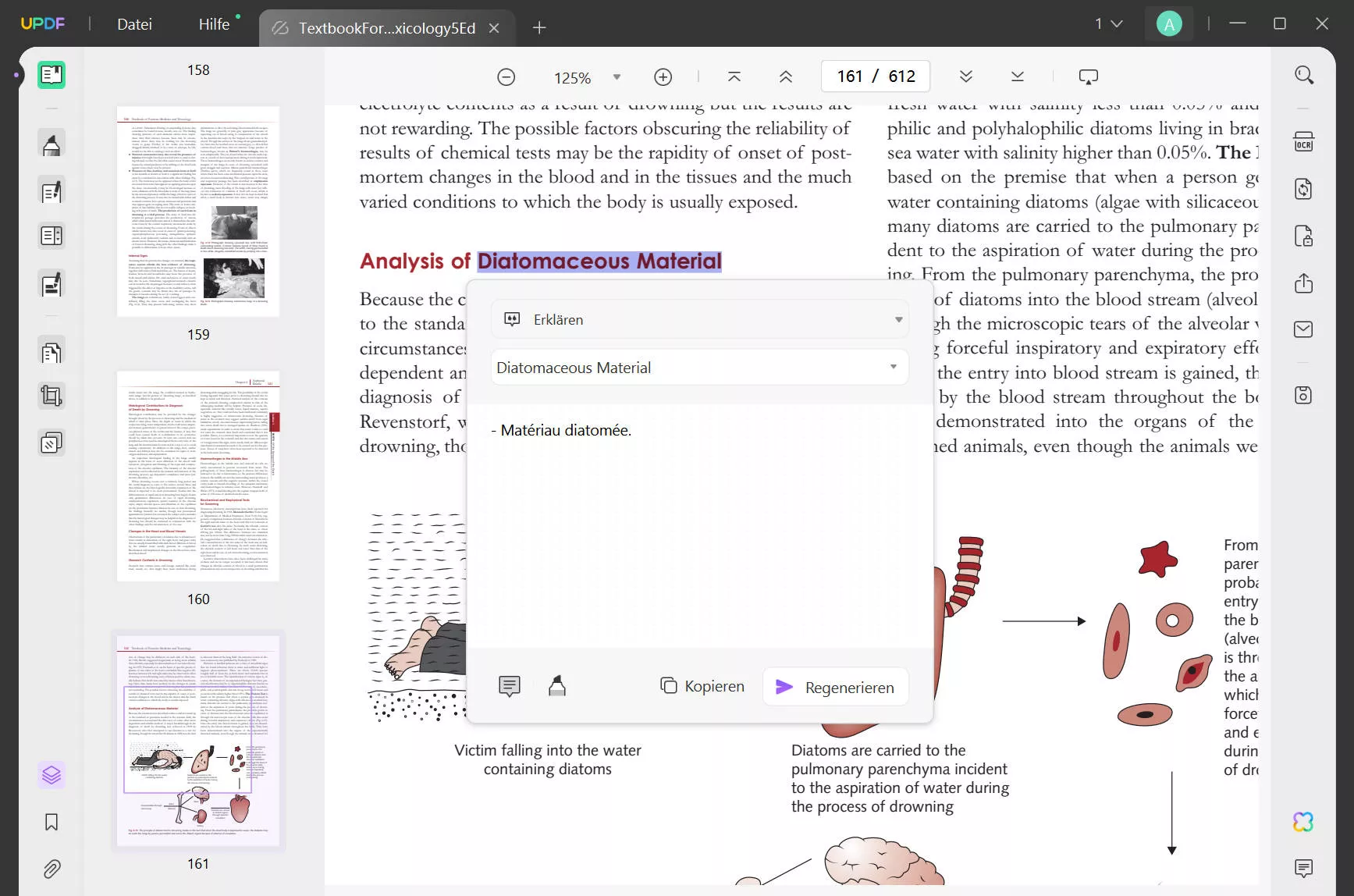Click the Search magnifier icon
Viewport: 1354px width, 896px height.
tap(1304, 75)
